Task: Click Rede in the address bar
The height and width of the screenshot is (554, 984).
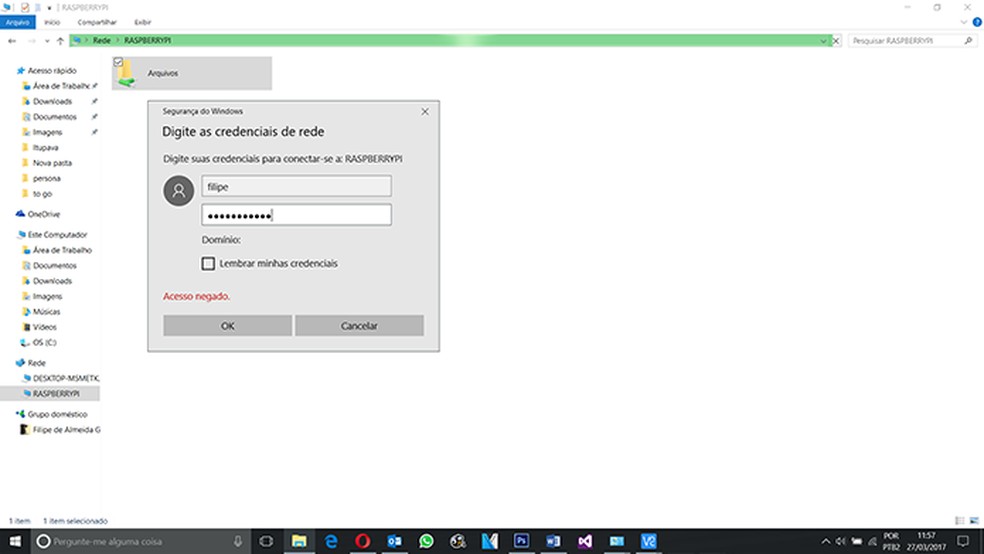Action: pos(102,41)
